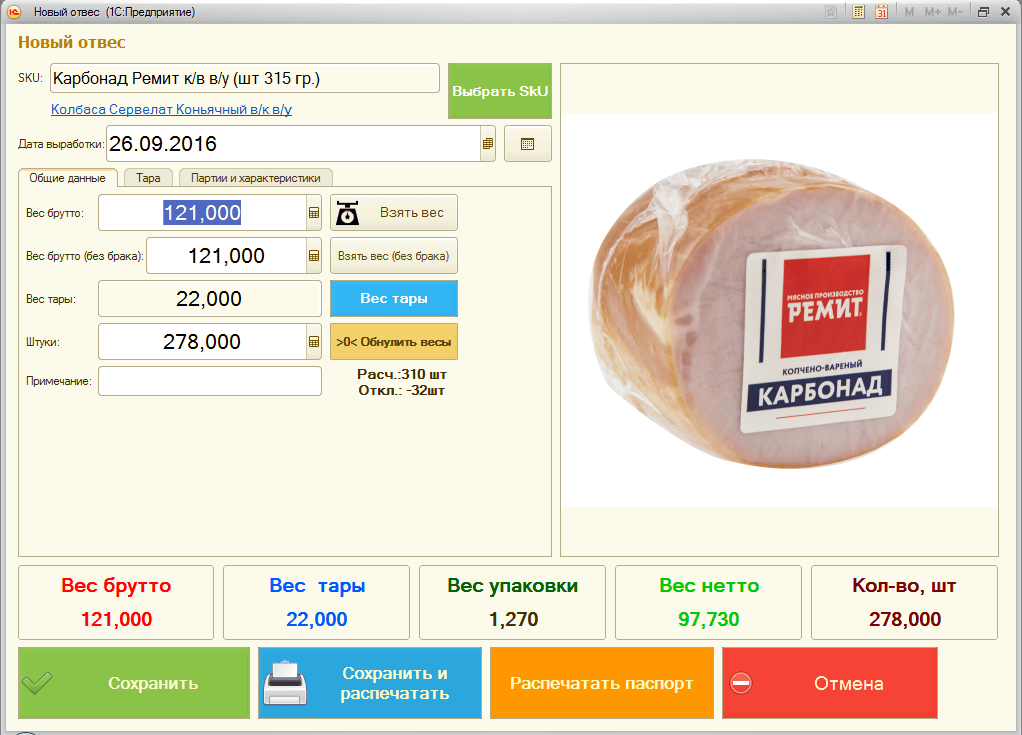Close the Новый отвес window
Image resolution: width=1022 pixels, height=735 pixels.
tap(1006, 12)
